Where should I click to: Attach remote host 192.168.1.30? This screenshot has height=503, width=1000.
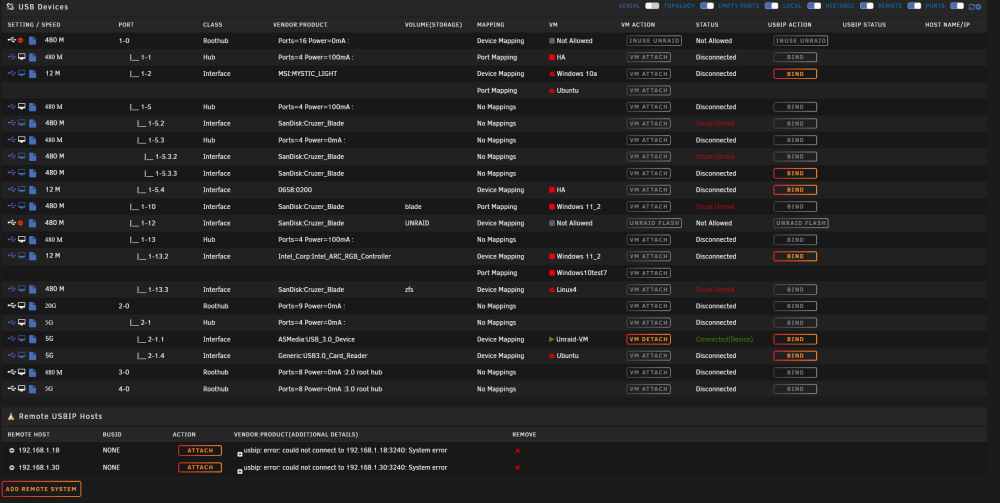click(200, 467)
